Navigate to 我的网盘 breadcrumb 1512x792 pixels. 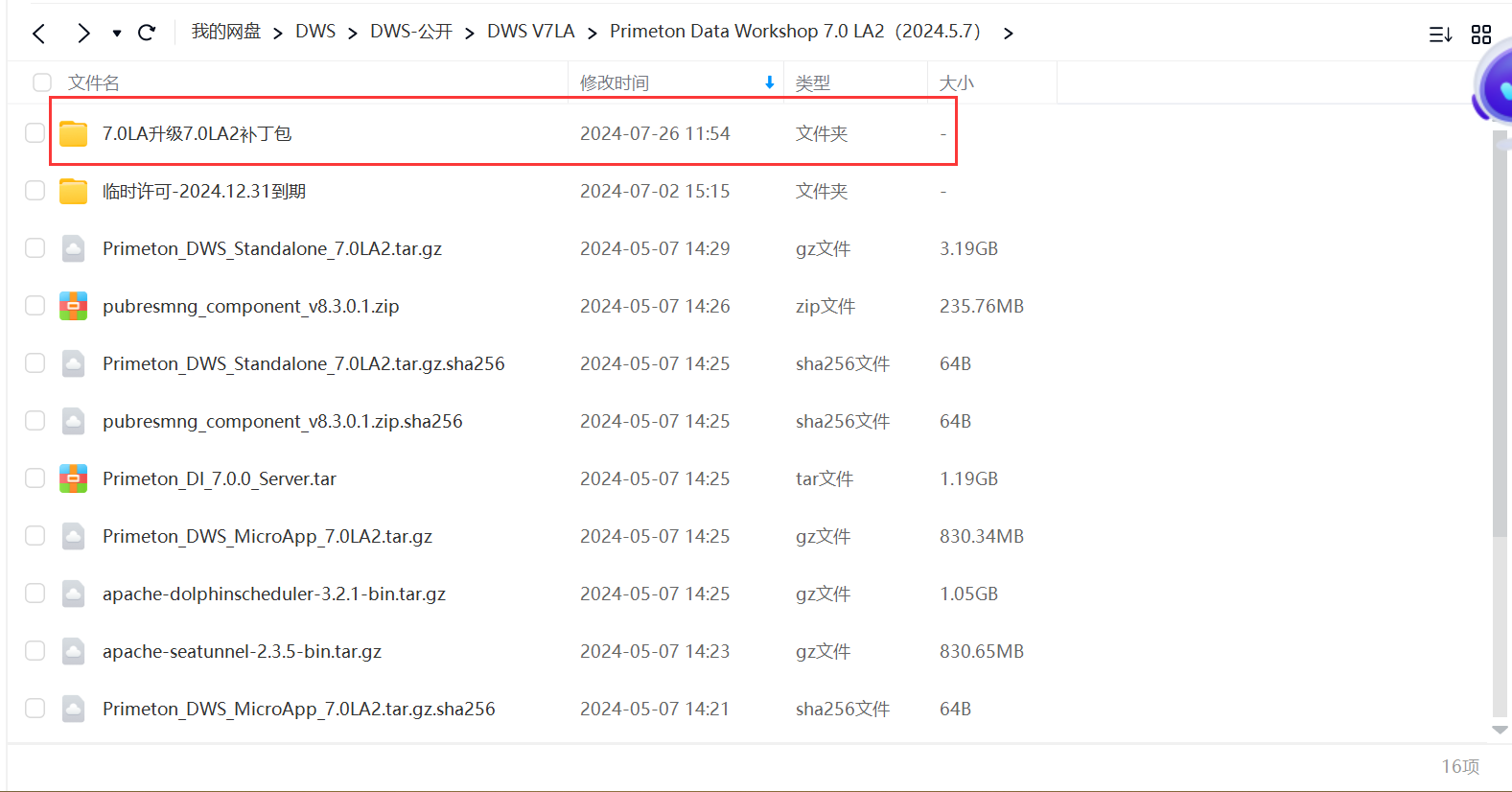pos(225,32)
